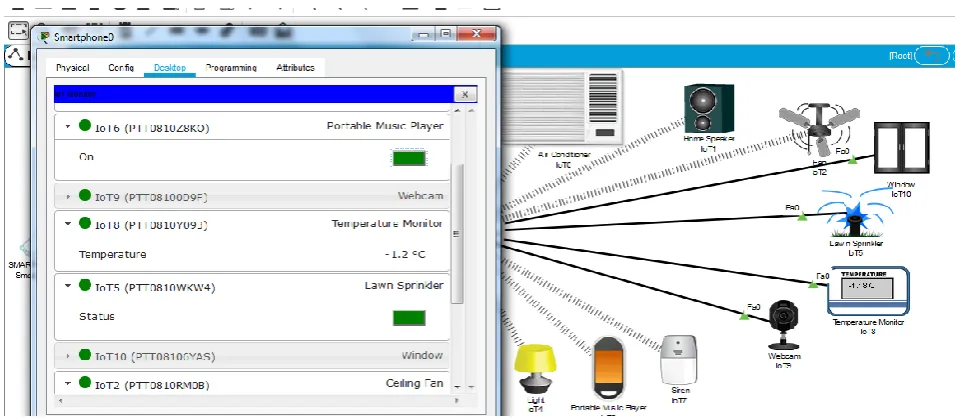Select the Lawn Sprinkler device icon
The width and height of the screenshot is (955, 418).
(x=855, y=214)
